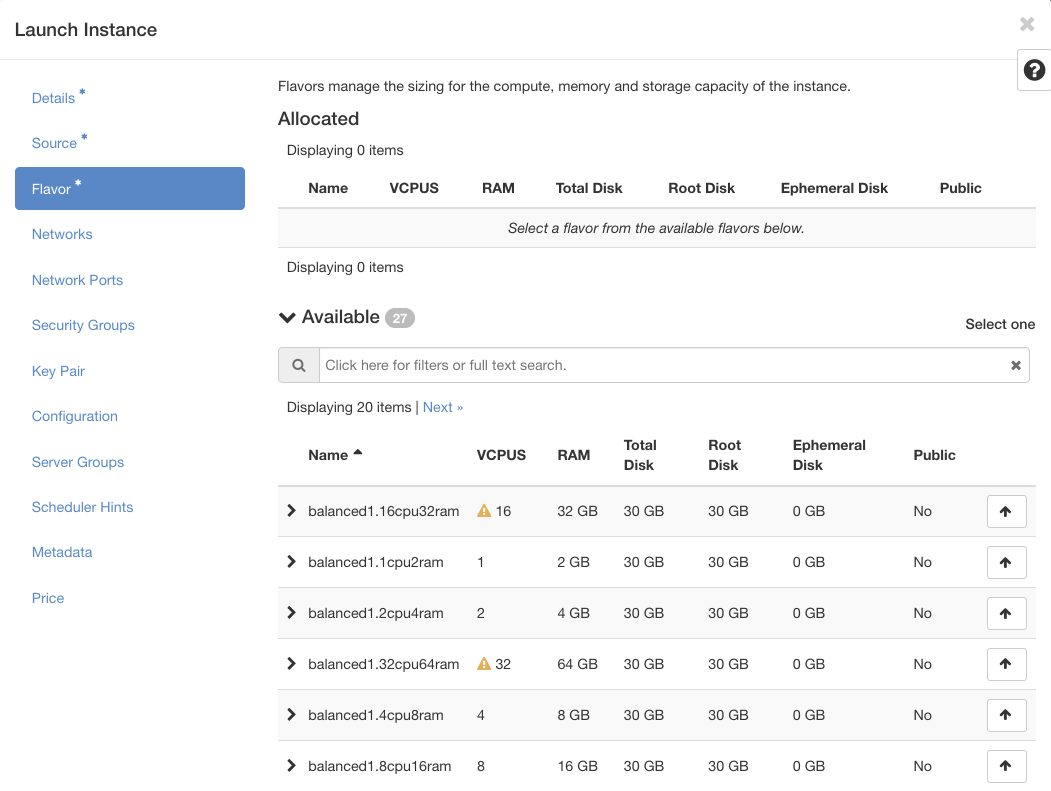This screenshot has width=1051, height=791.
Task: Collapse the Available flavors section
Action: pyautogui.click(x=287, y=318)
